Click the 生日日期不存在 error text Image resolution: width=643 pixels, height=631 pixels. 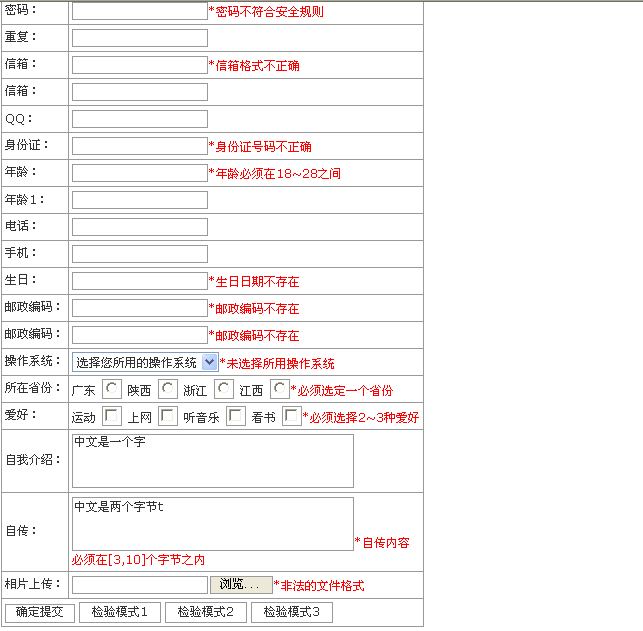coord(254,282)
